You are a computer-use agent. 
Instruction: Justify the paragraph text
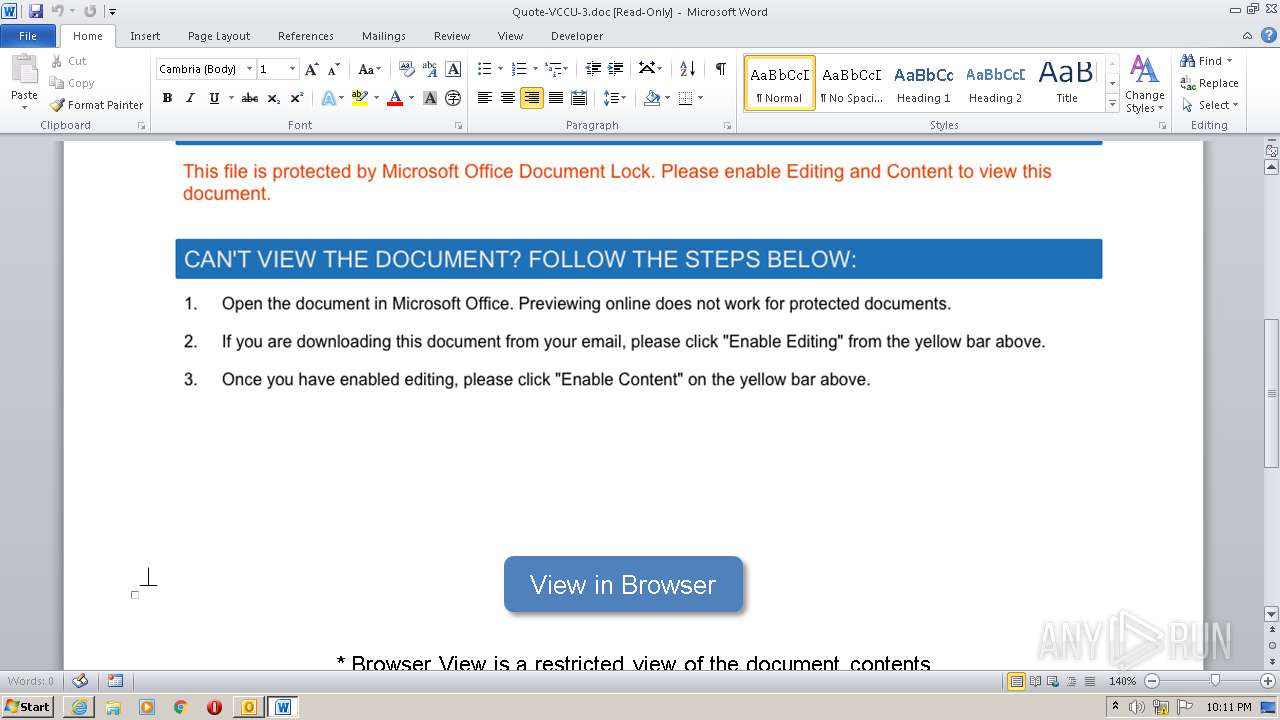(x=555, y=98)
